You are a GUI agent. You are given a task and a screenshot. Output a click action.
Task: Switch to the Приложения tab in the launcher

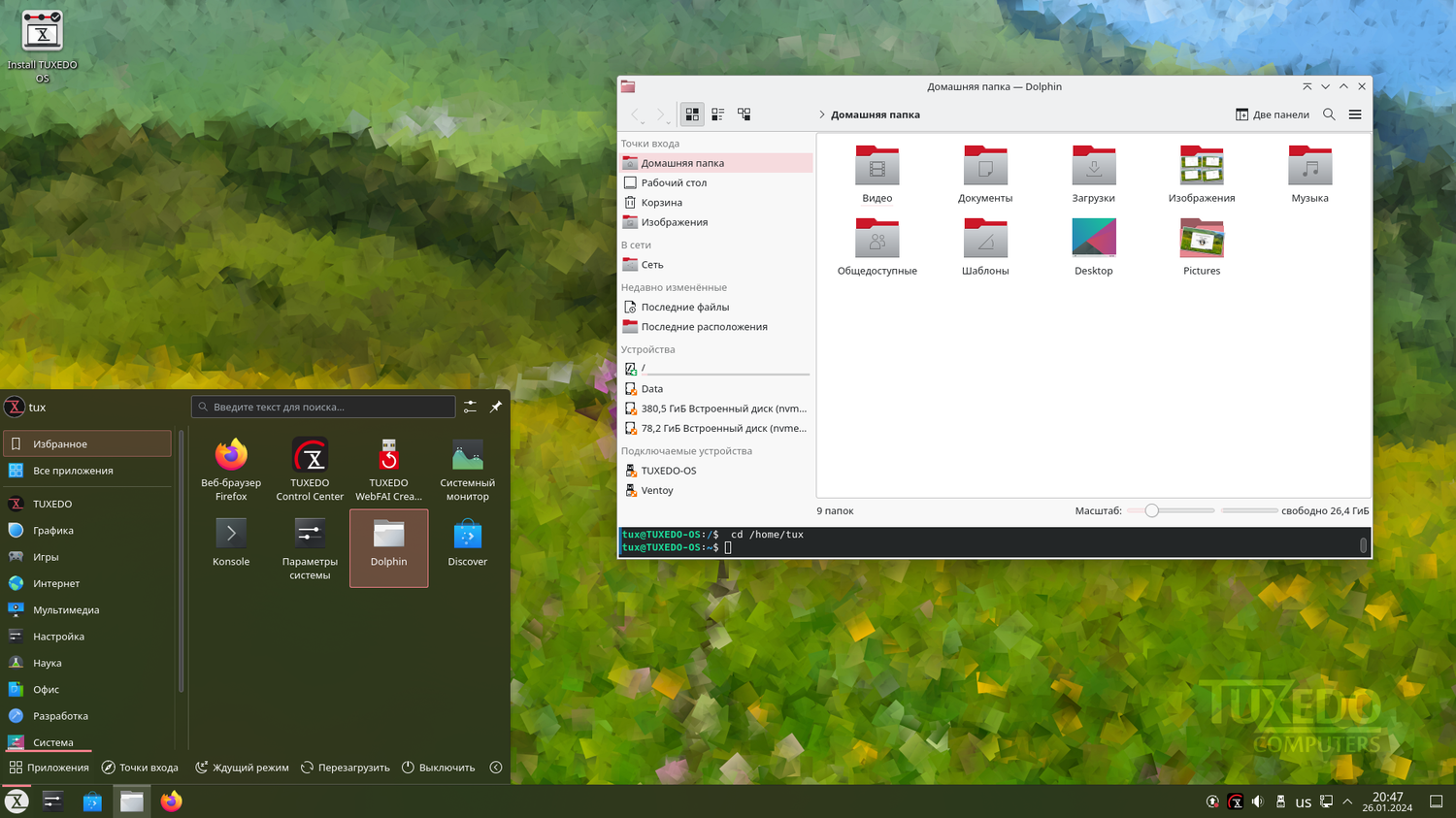49,768
